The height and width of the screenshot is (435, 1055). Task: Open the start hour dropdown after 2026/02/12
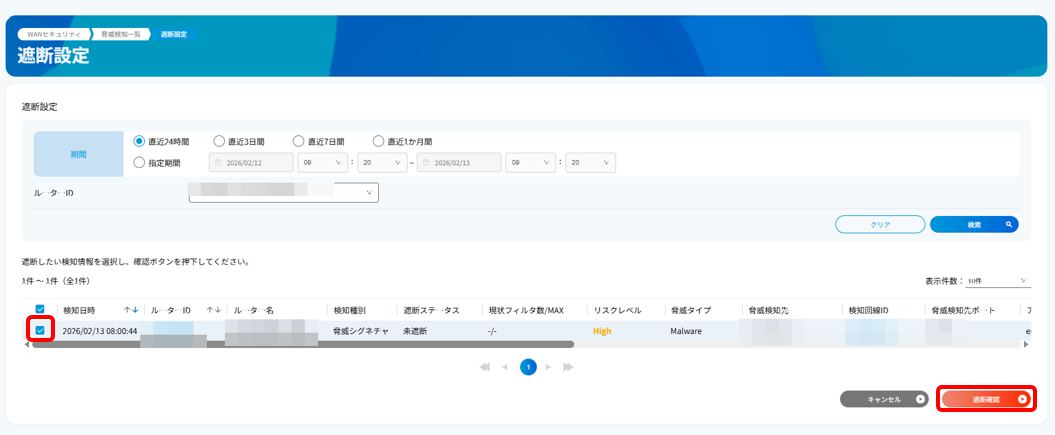(x=327, y=163)
